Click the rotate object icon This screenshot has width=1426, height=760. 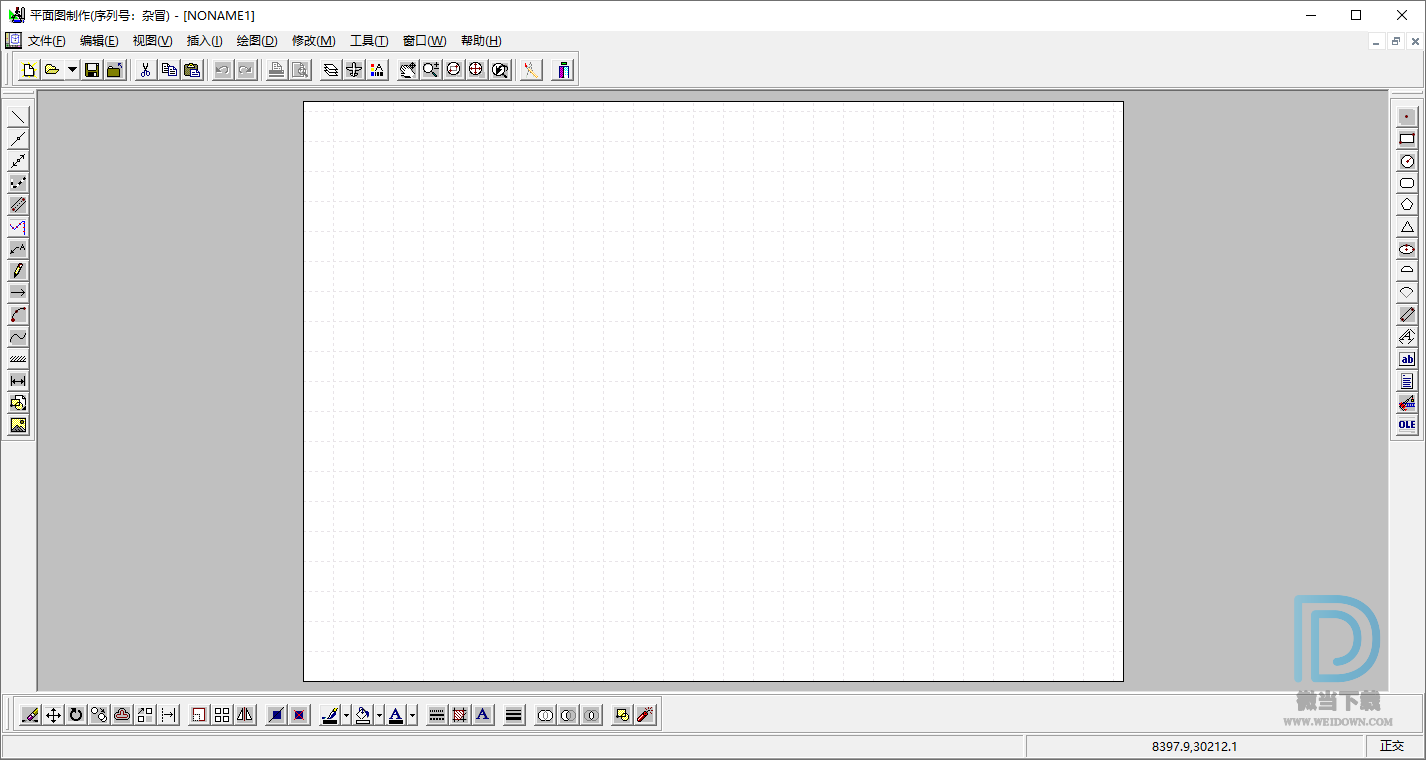pyautogui.click(x=76, y=715)
